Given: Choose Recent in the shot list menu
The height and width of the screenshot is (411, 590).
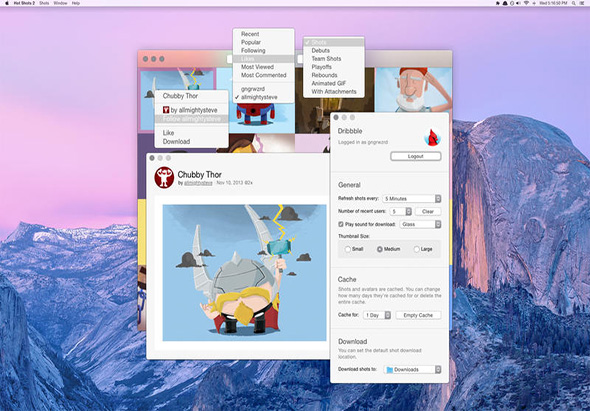Looking at the screenshot, I should 263,34.
